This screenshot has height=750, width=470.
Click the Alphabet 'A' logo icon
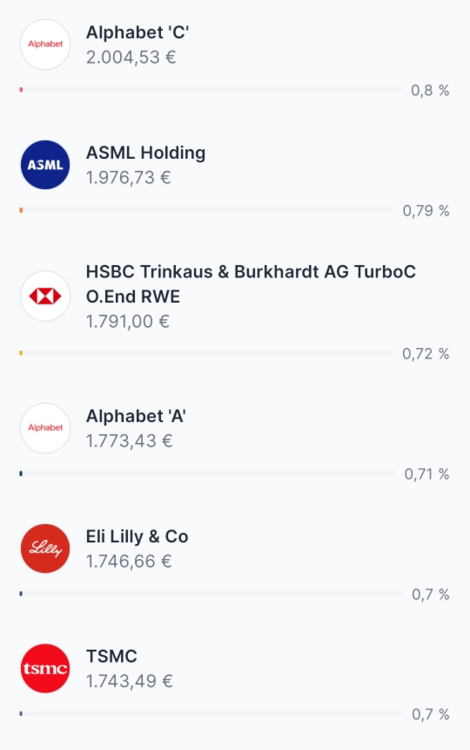pyautogui.click(x=45, y=428)
